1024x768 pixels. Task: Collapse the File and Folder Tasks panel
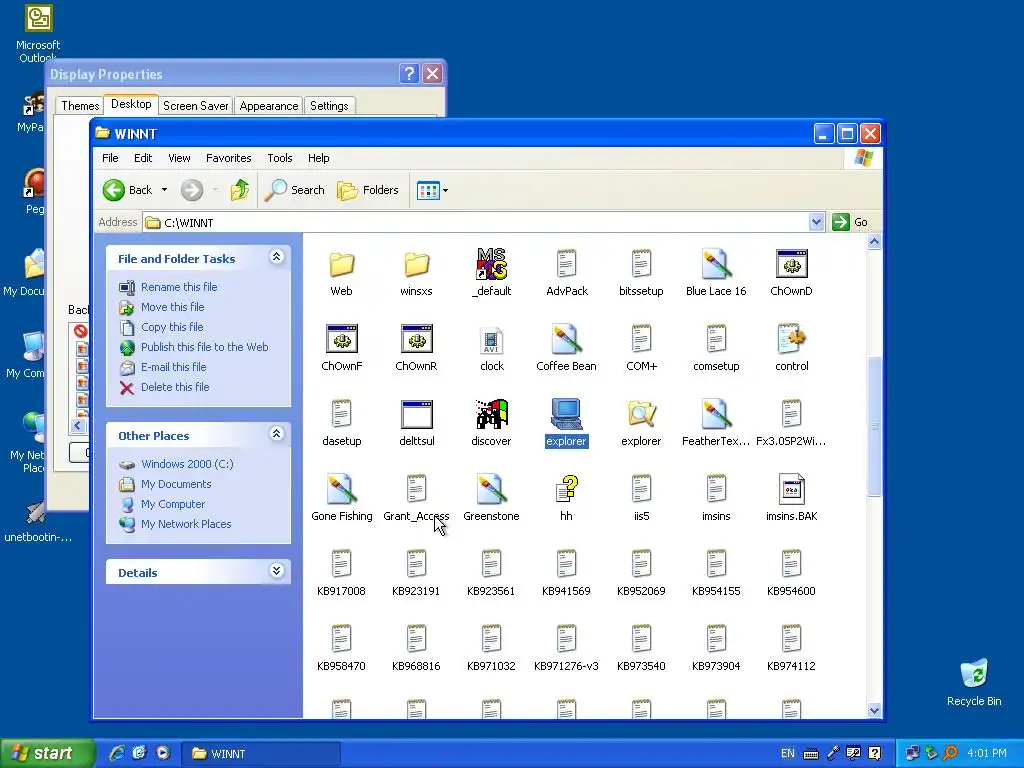tap(276, 257)
